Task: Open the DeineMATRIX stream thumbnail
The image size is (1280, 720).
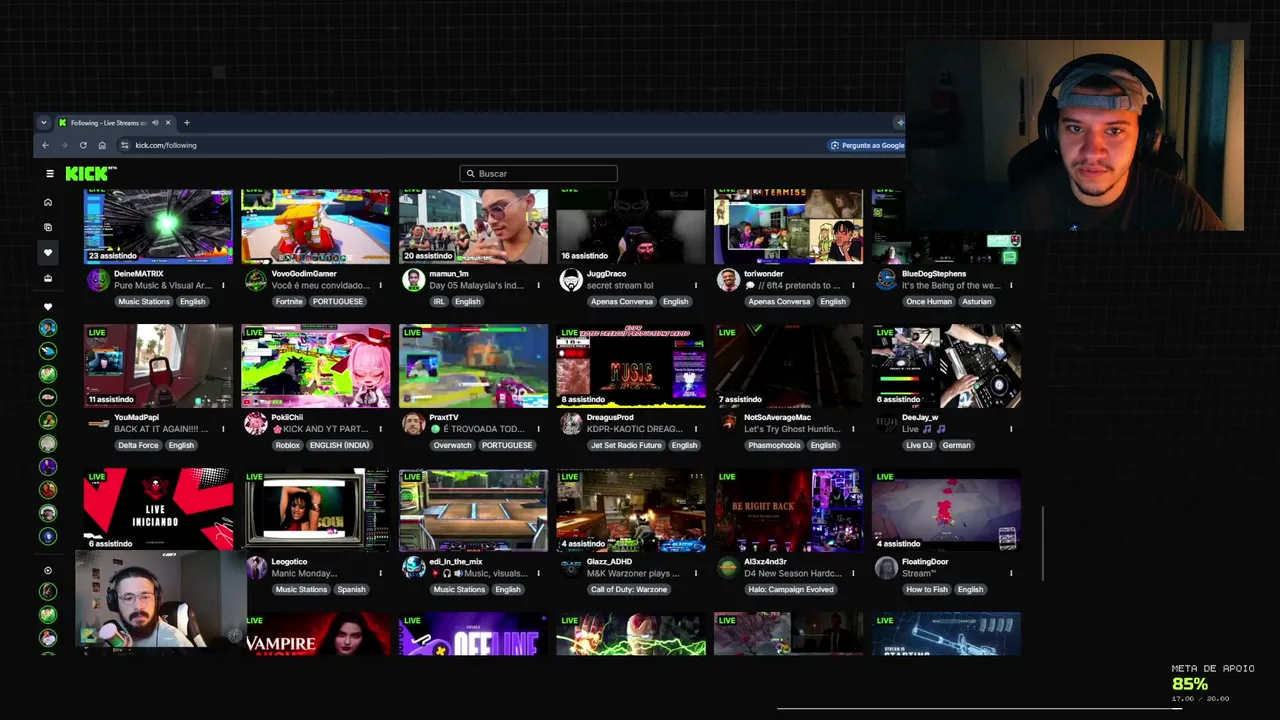Action: (x=158, y=227)
